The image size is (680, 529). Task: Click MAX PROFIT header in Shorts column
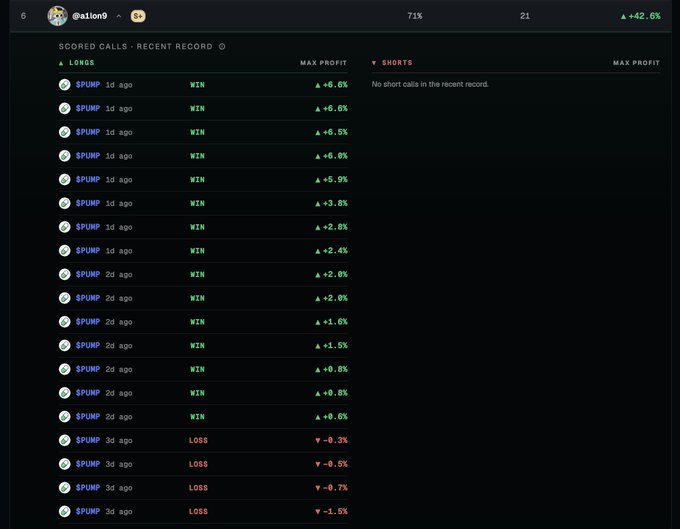coord(636,63)
